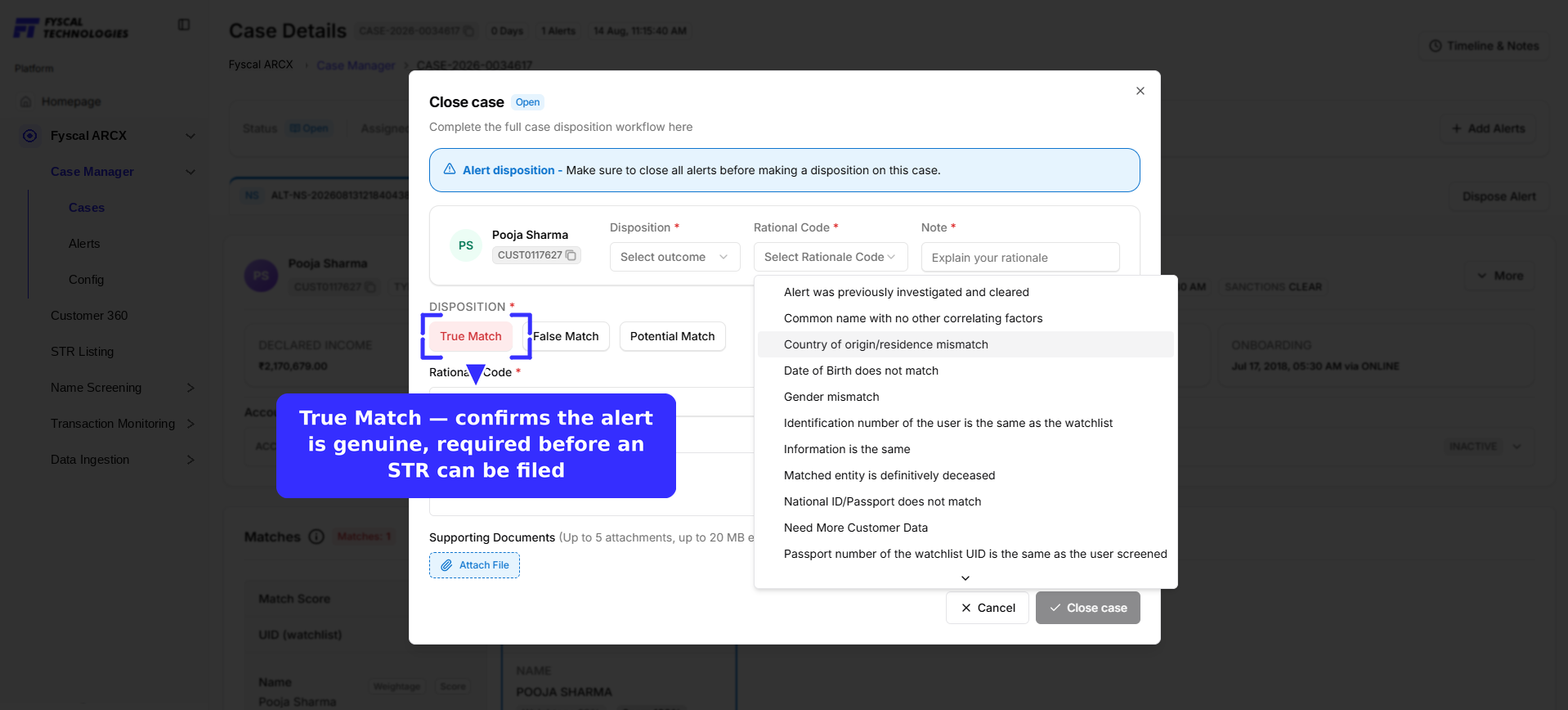This screenshot has width=1568, height=710.
Task: Choose 'Alert was previously investigated and cleared'
Action: (x=965, y=292)
